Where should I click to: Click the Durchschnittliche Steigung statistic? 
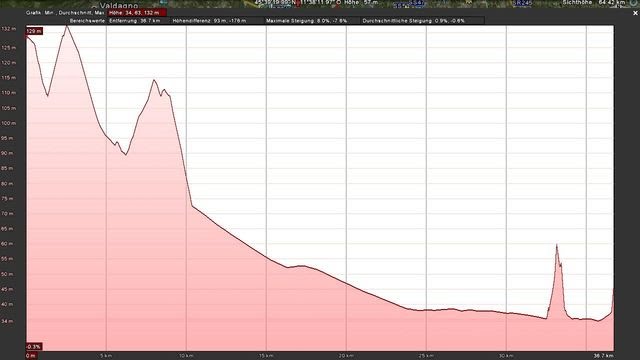click(413, 21)
